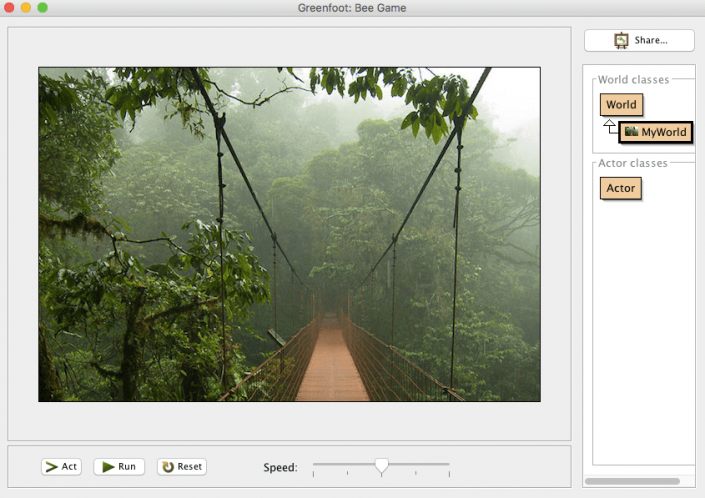This screenshot has height=498, width=705.
Task: Click the far left end of Speed slider
Action: (x=314, y=465)
